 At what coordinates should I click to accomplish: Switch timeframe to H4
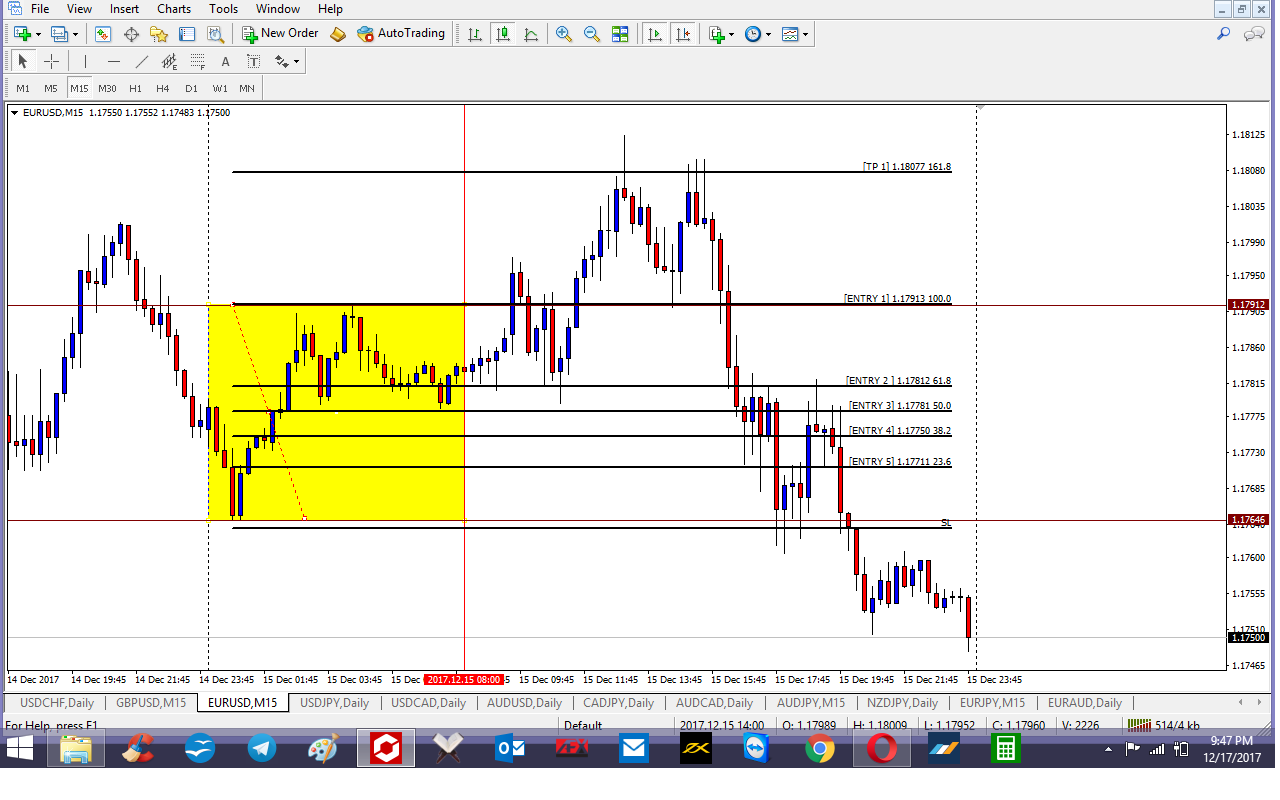(x=163, y=88)
